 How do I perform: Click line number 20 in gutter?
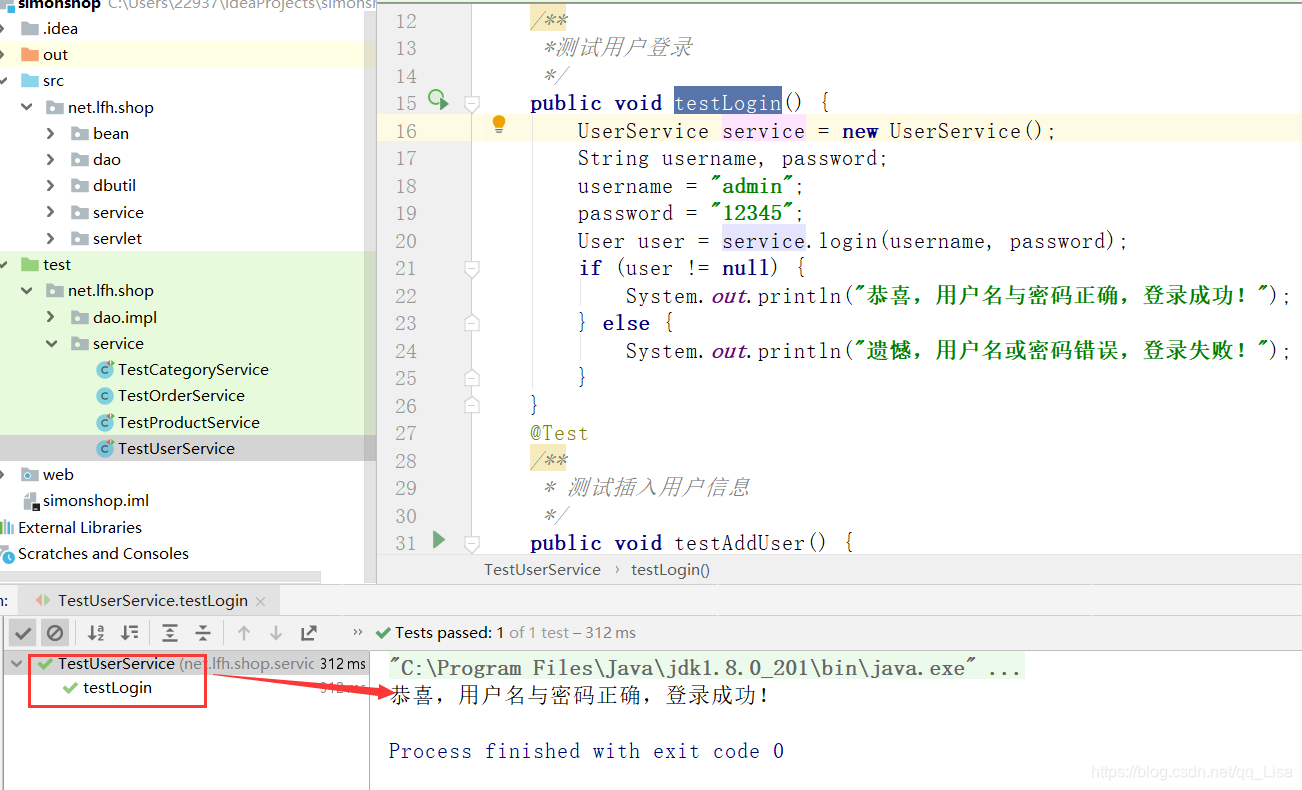[x=405, y=241]
